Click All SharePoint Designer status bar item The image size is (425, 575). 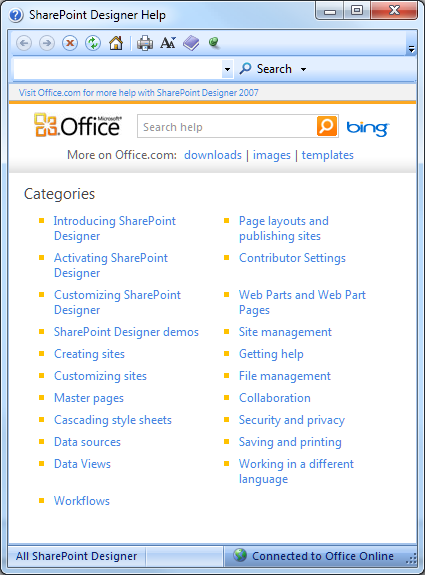tap(76, 556)
